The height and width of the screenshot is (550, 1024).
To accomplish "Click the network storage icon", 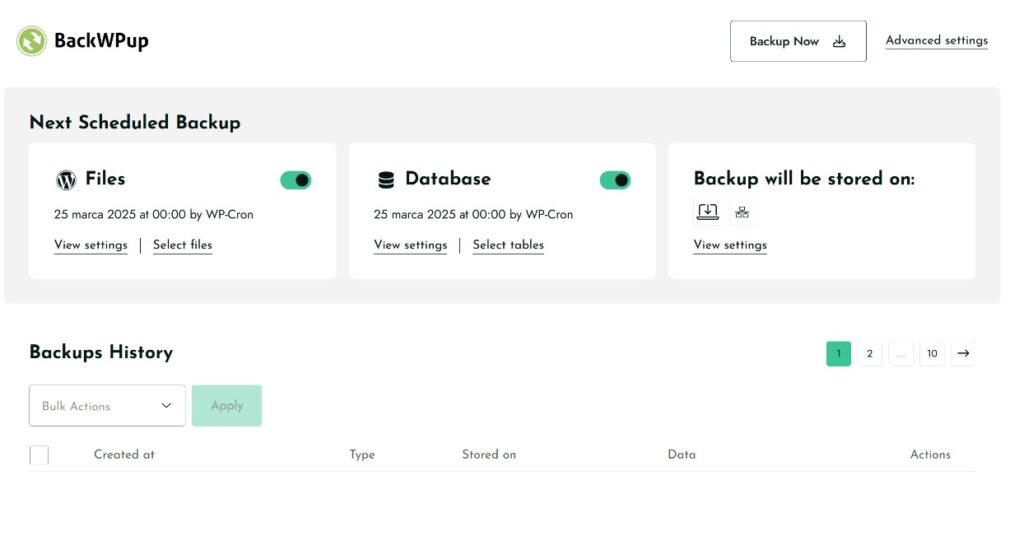I will pyautogui.click(x=741, y=212).
